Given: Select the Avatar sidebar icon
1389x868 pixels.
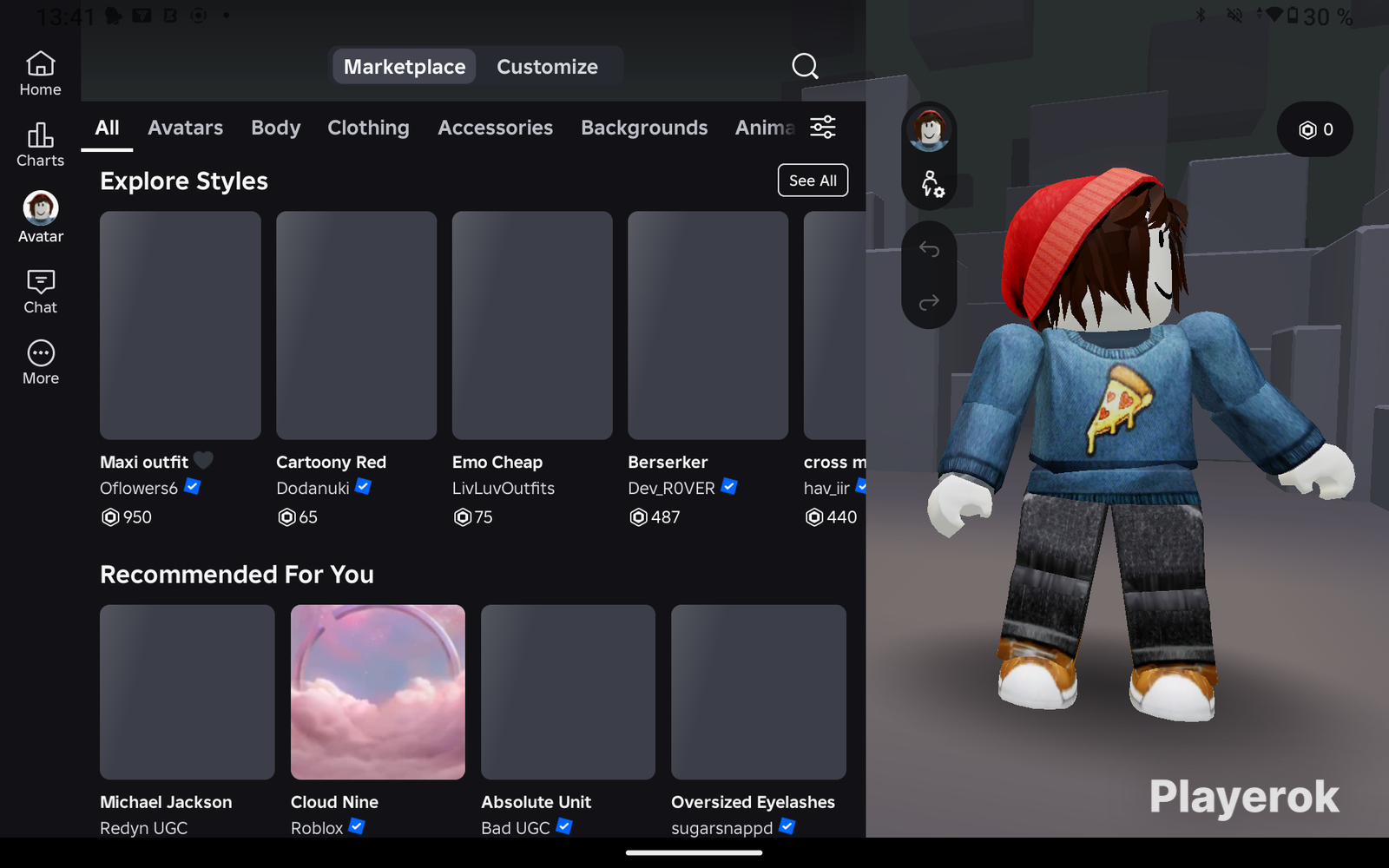Looking at the screenshot, I should tap(41, 218).
